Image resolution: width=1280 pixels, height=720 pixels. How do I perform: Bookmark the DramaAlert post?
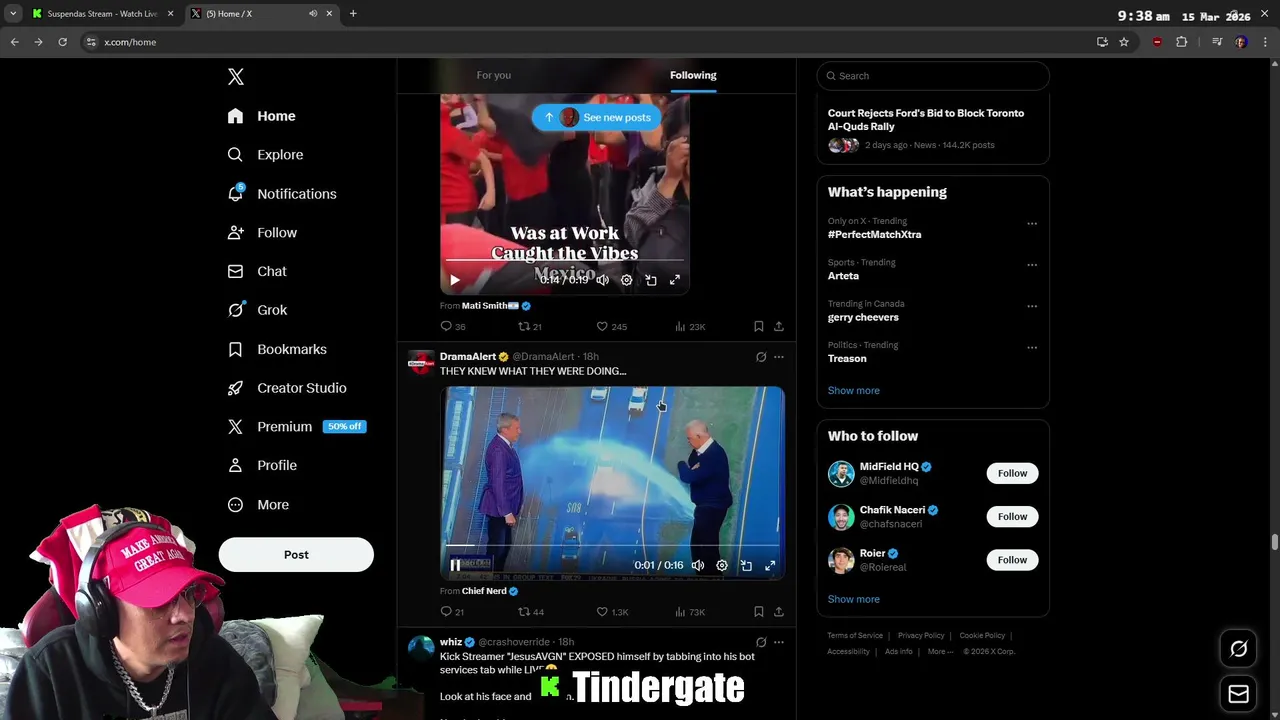(x=759, y=611)
